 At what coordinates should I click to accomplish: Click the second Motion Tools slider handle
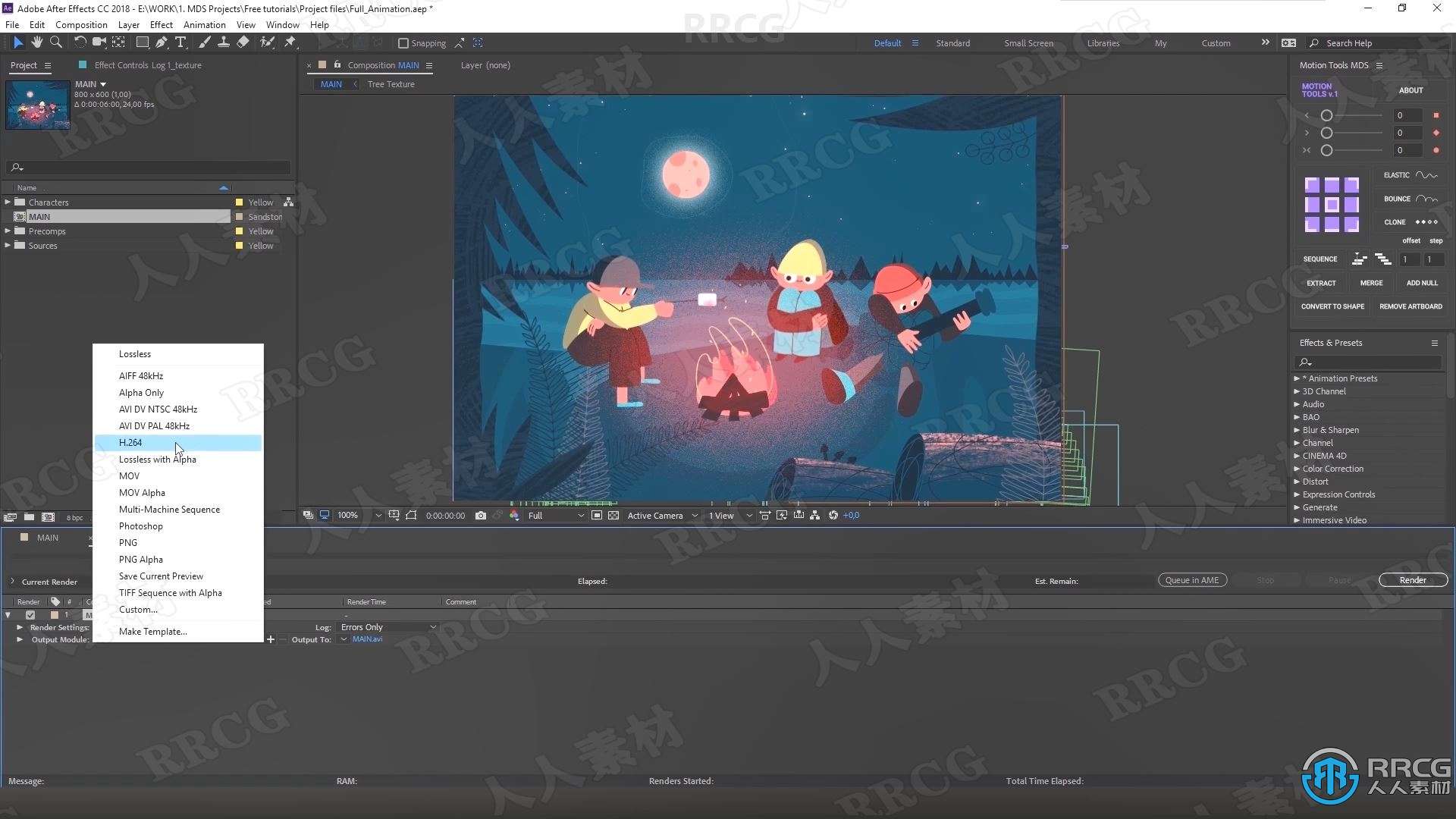[x=1326, y=133]
